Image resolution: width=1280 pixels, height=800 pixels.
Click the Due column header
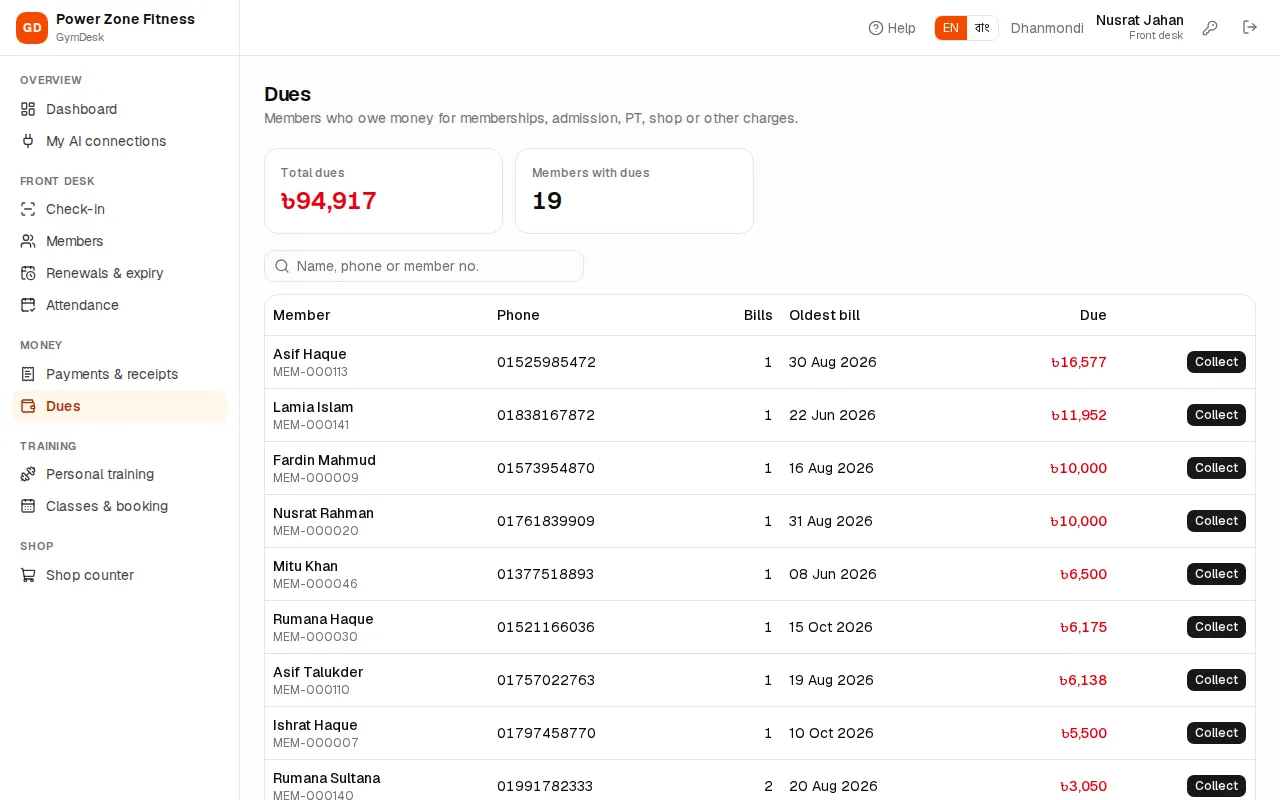(x=1093, y=315)
